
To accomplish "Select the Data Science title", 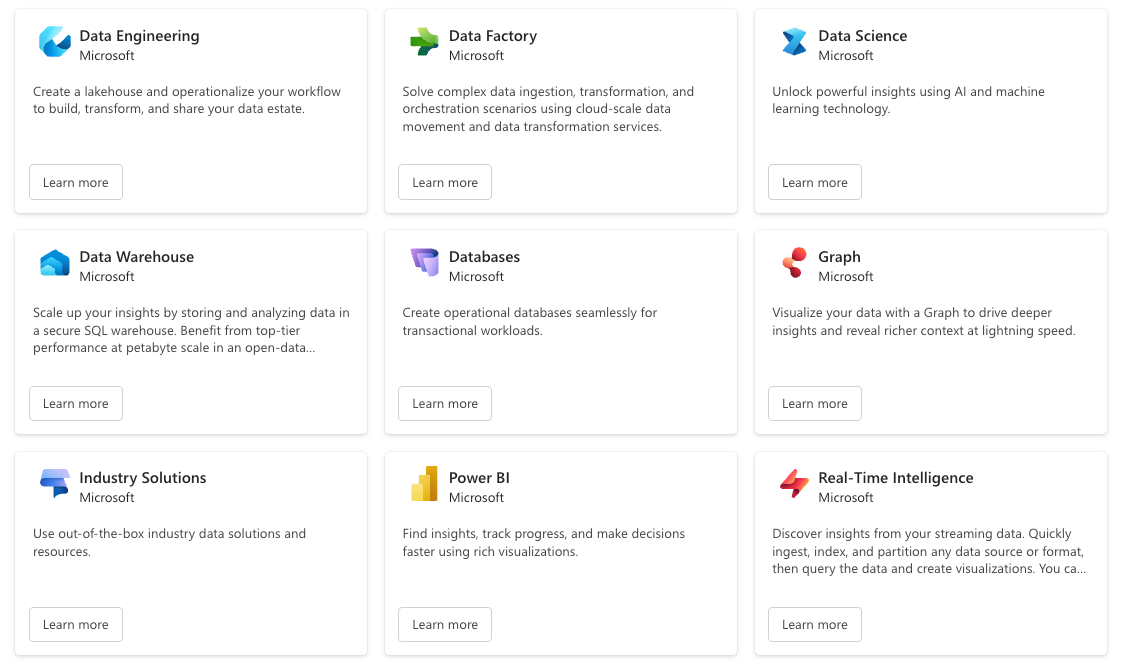I will 862,36.
